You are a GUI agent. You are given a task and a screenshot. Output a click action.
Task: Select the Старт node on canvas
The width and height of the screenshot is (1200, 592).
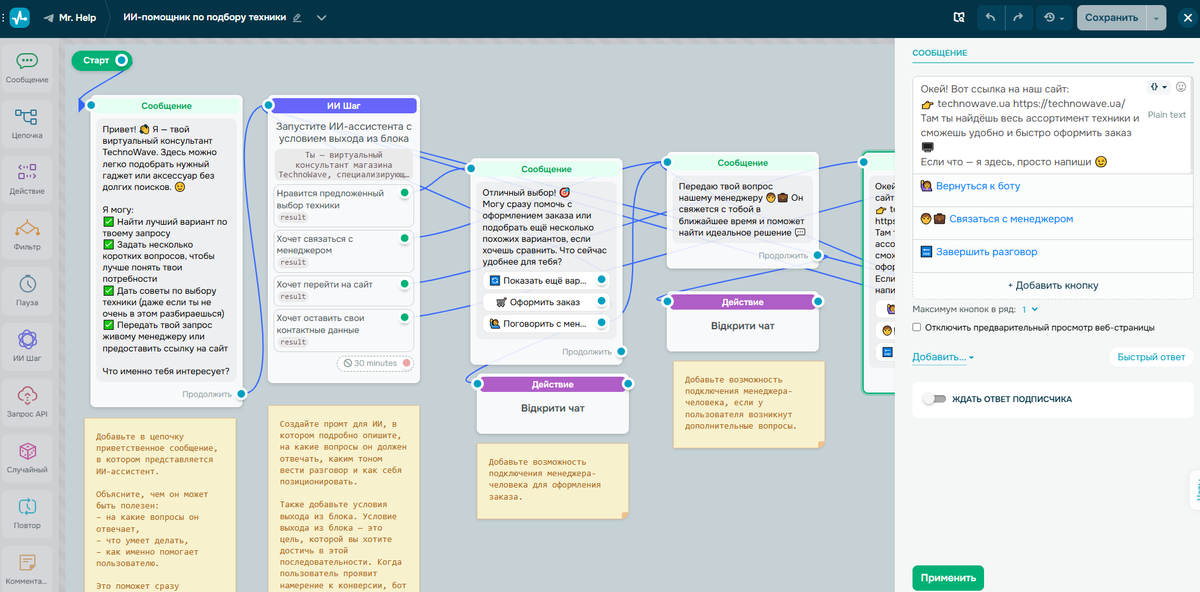[101, 61]
